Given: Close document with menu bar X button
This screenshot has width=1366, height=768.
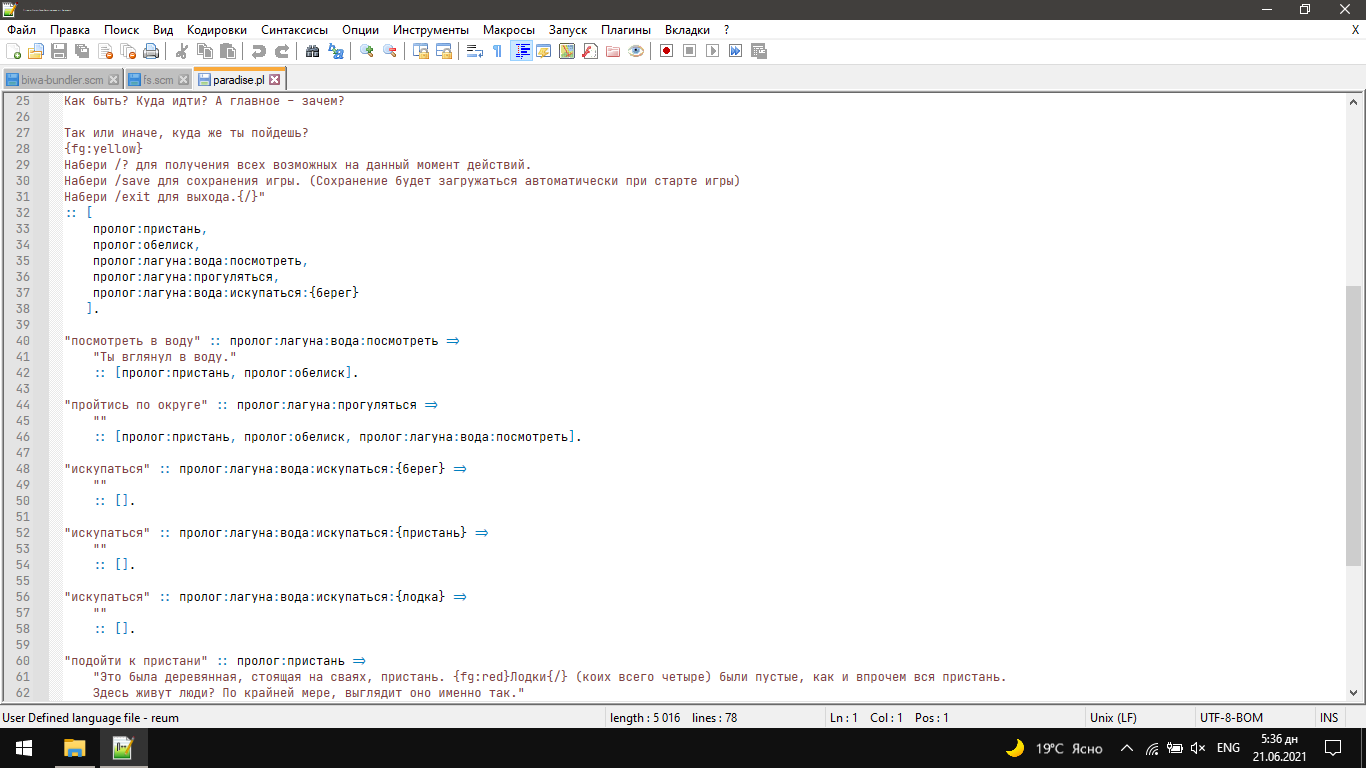Looking at the screenshot, I should coord(1355,30).
